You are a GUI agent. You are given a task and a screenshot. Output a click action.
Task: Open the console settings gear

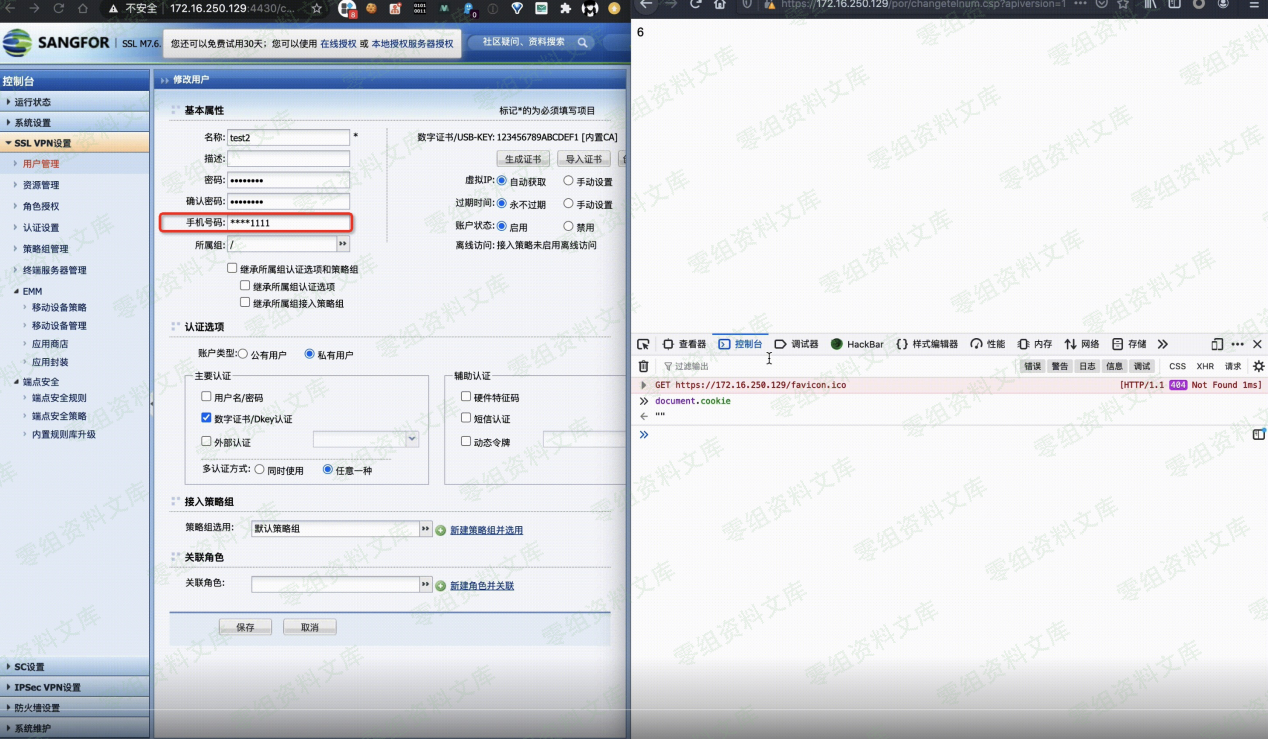(x=1258, y=367)
